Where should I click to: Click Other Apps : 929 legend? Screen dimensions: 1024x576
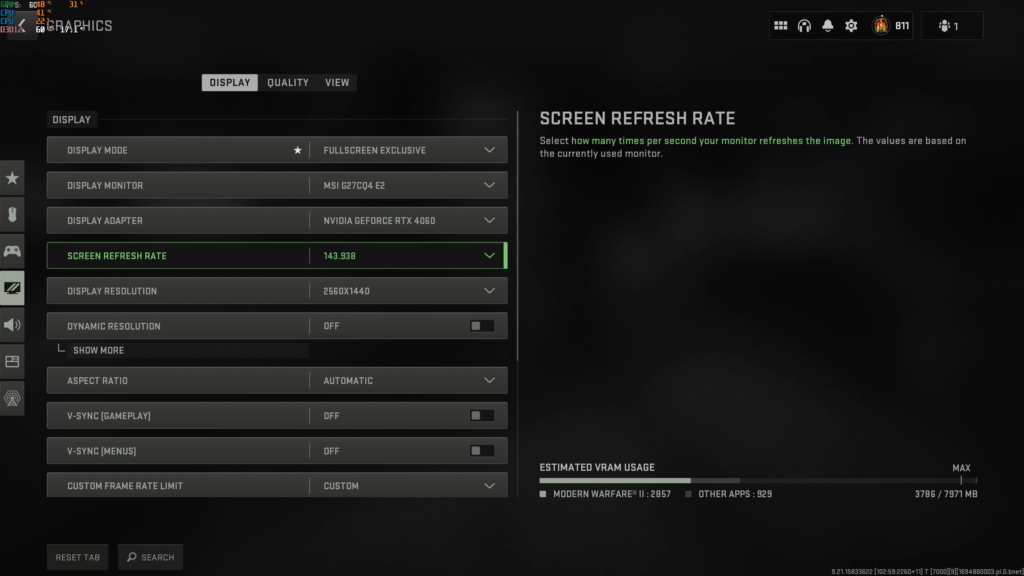729,494
